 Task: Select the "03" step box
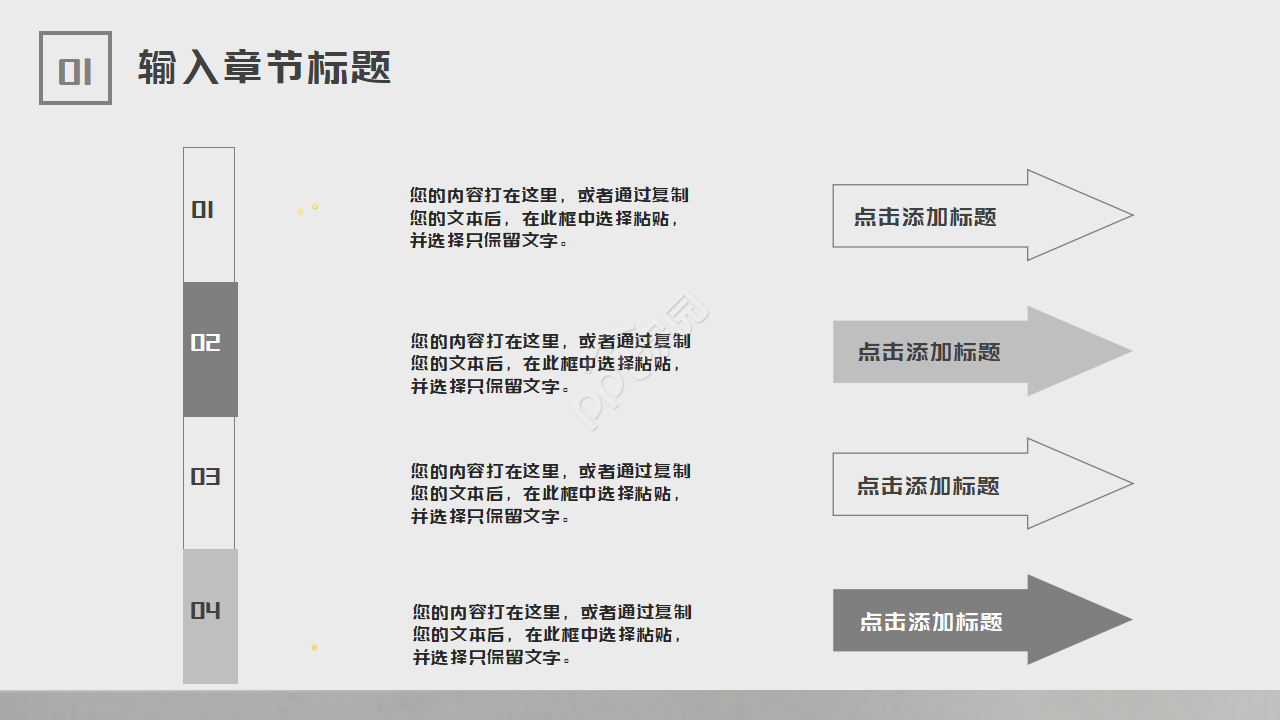pos(209,483)
